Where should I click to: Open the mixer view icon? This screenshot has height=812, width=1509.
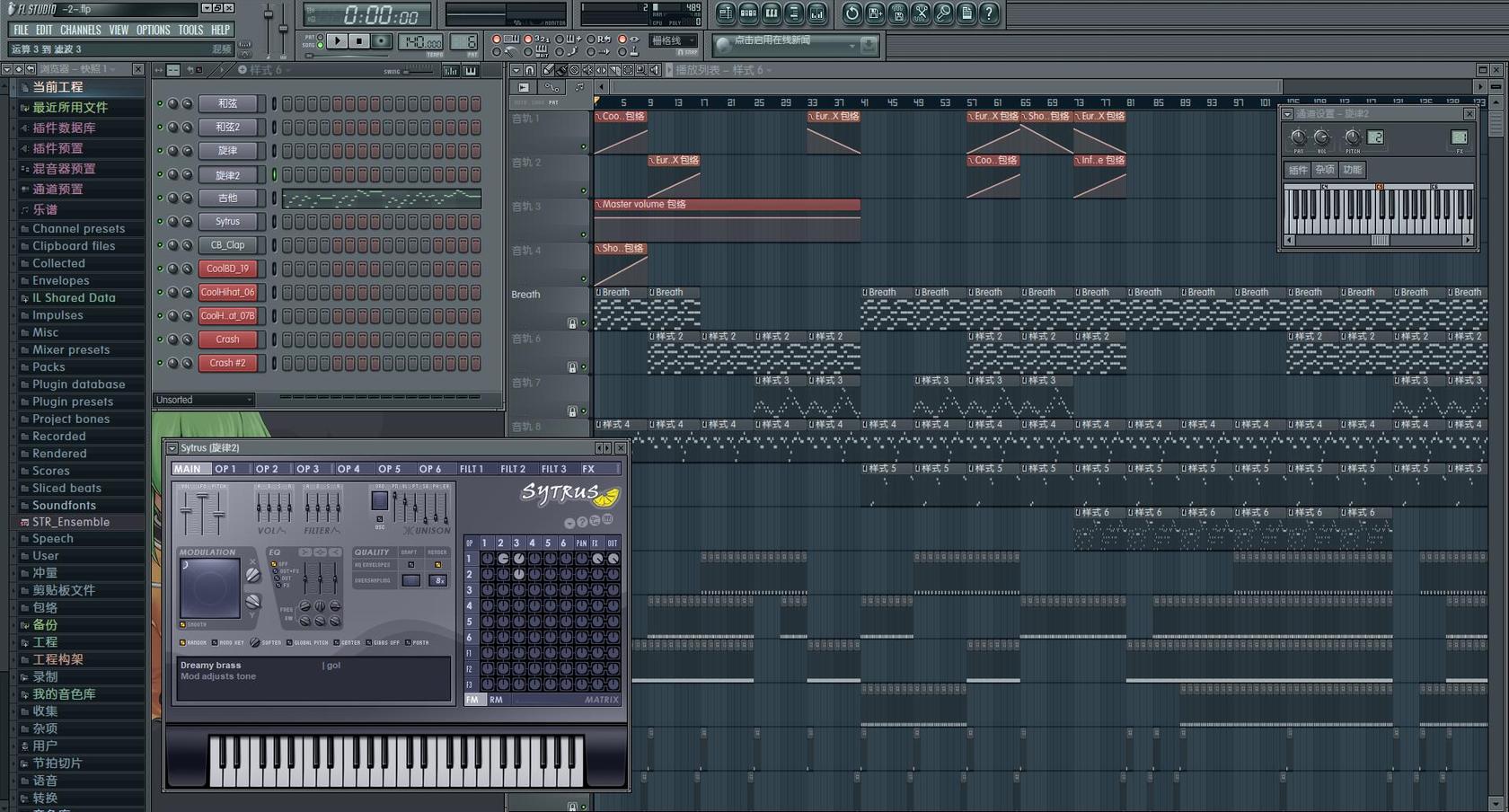[x=816, y=13]
